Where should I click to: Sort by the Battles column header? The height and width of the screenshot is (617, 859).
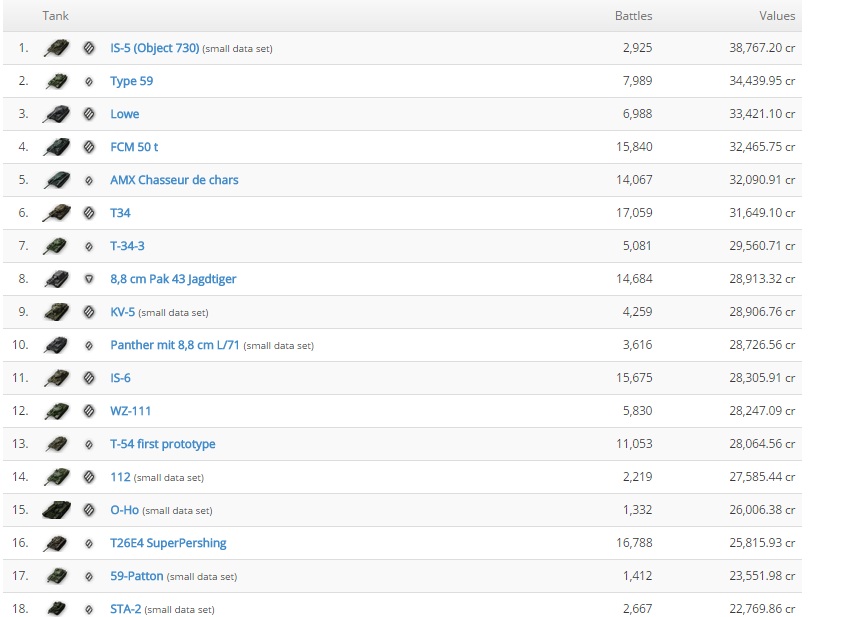pyautogui.click(x=633, y=16)
